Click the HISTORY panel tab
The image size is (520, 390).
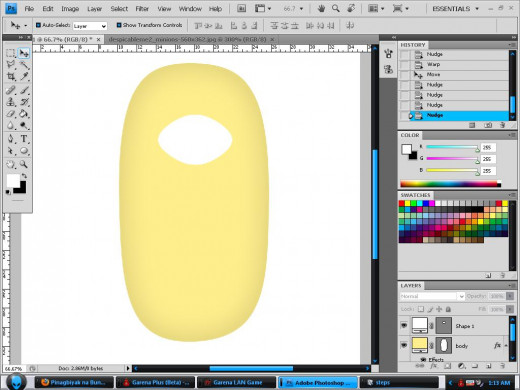coord(413,45)
